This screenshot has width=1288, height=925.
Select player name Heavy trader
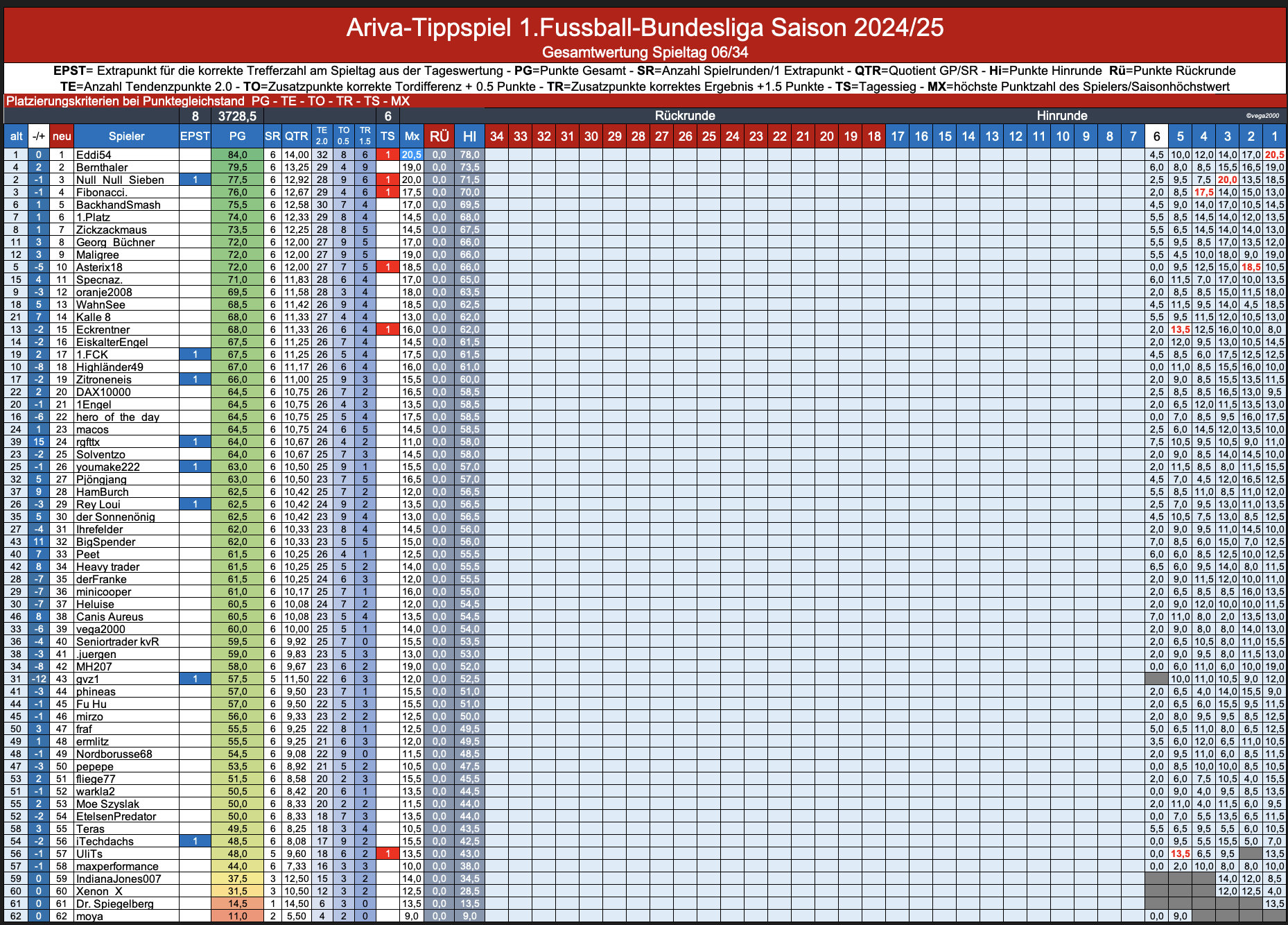[x=107, y=567]
